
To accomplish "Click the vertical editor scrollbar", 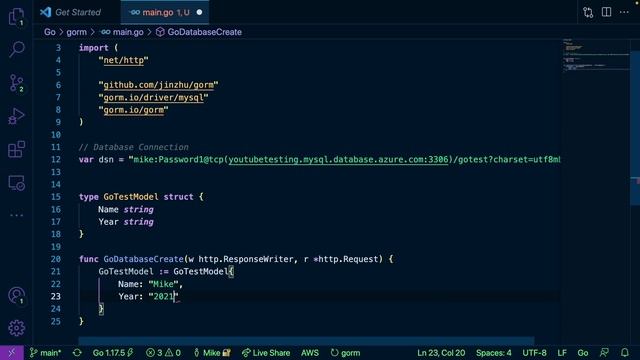I will tap(635, 127).
